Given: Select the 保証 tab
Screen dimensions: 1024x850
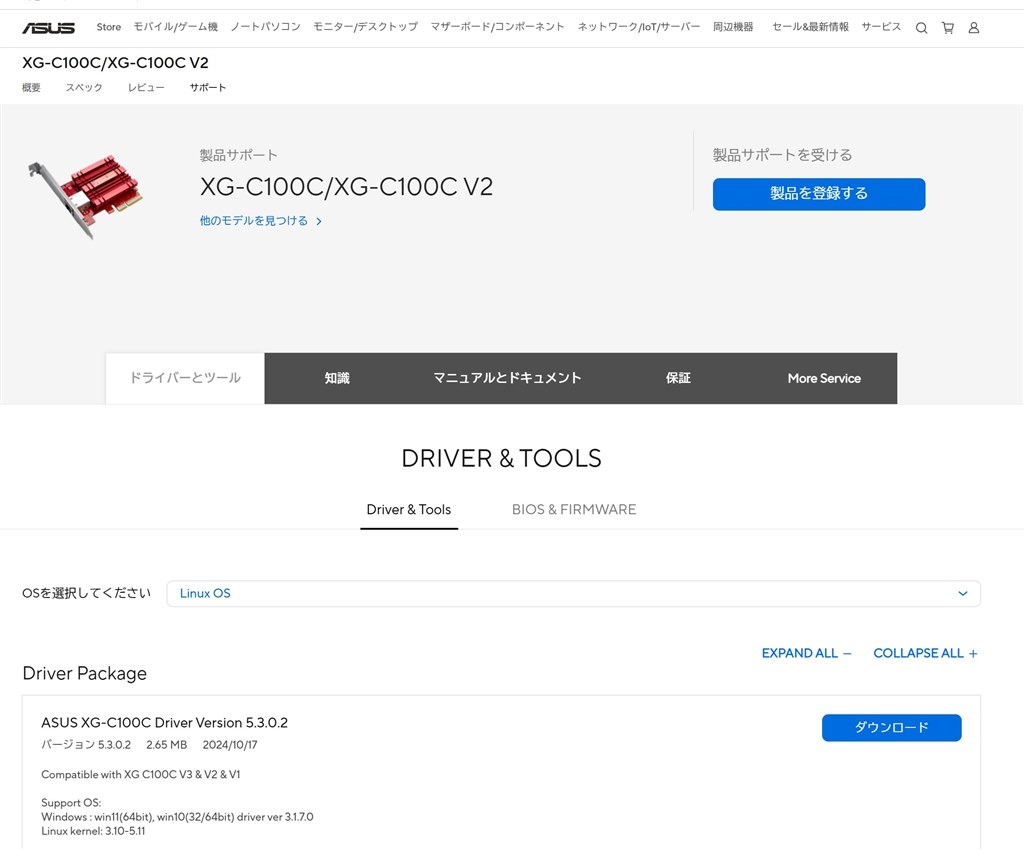Looking at the screenshot, I should click(678, 378).
